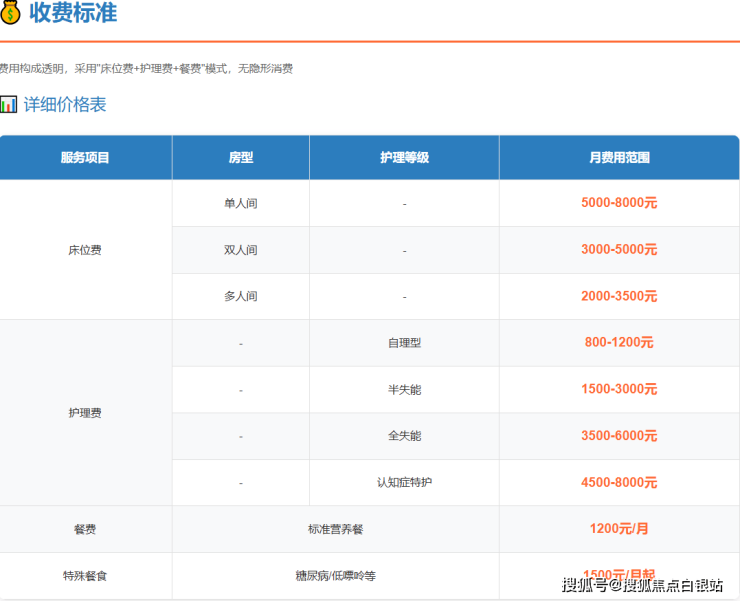Viewport: 740px width, 601px height.
Task: Click the 收费标准 heading text
Action: click(x=74, y=13)
